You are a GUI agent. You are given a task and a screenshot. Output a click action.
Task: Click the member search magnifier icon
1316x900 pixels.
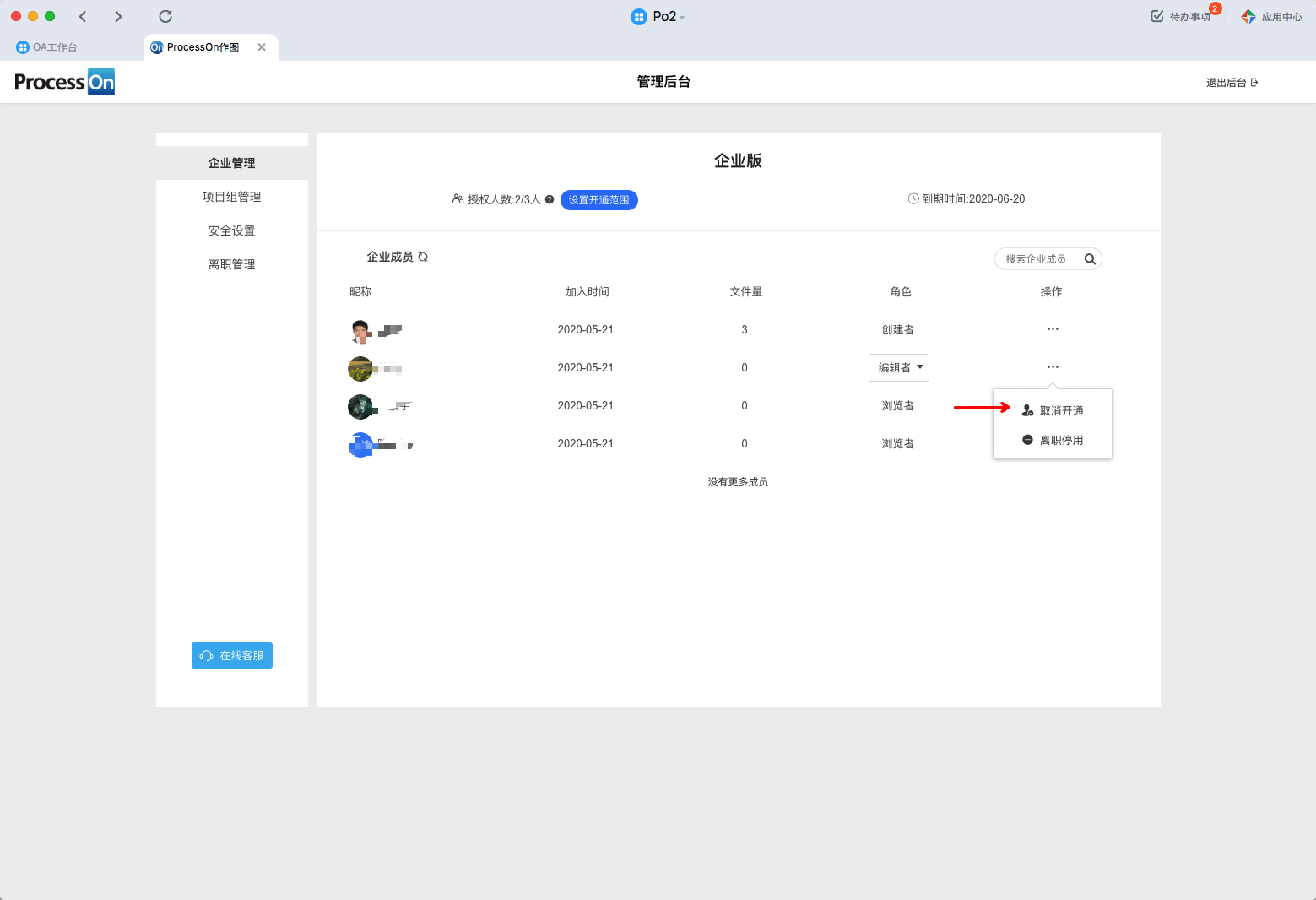[x=1090, y=259]
